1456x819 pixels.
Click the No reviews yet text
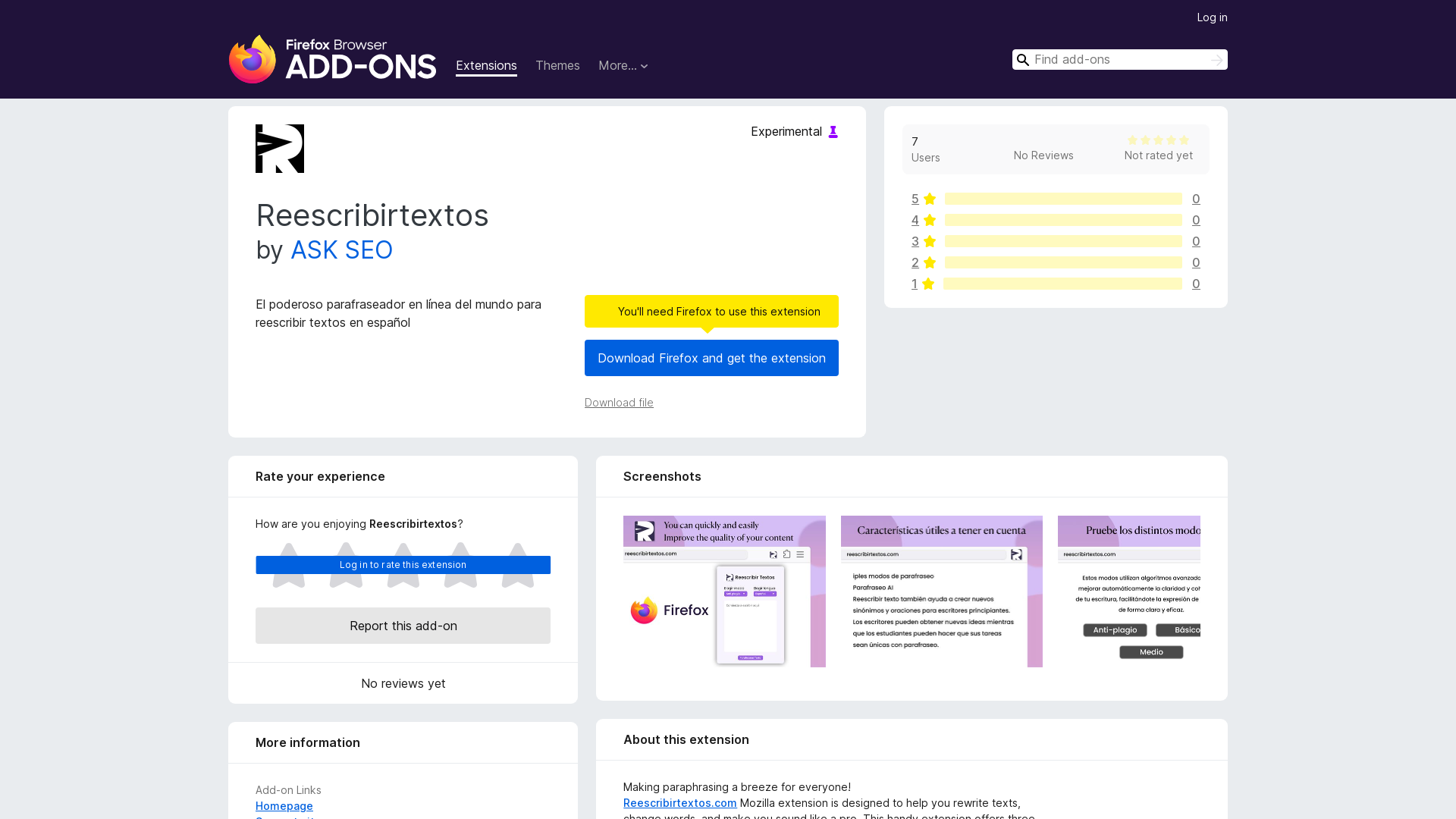403,683
